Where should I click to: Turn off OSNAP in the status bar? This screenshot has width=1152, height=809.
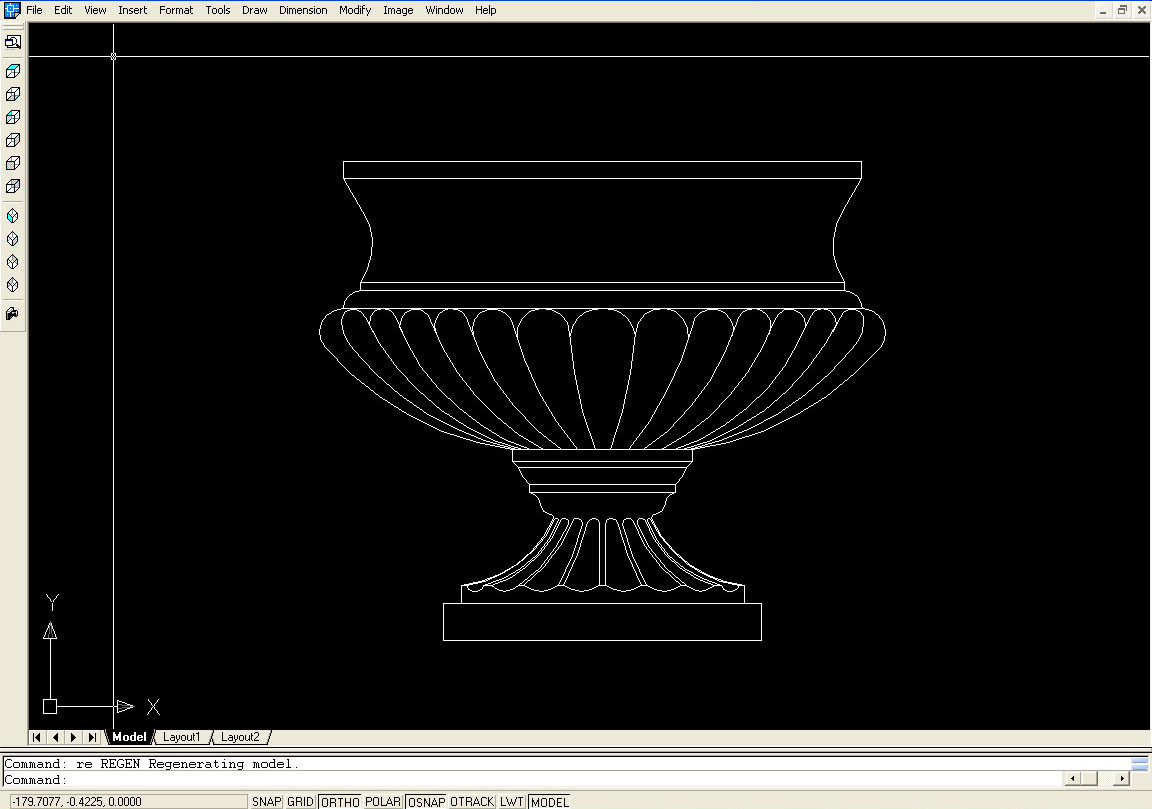[426, 801]
